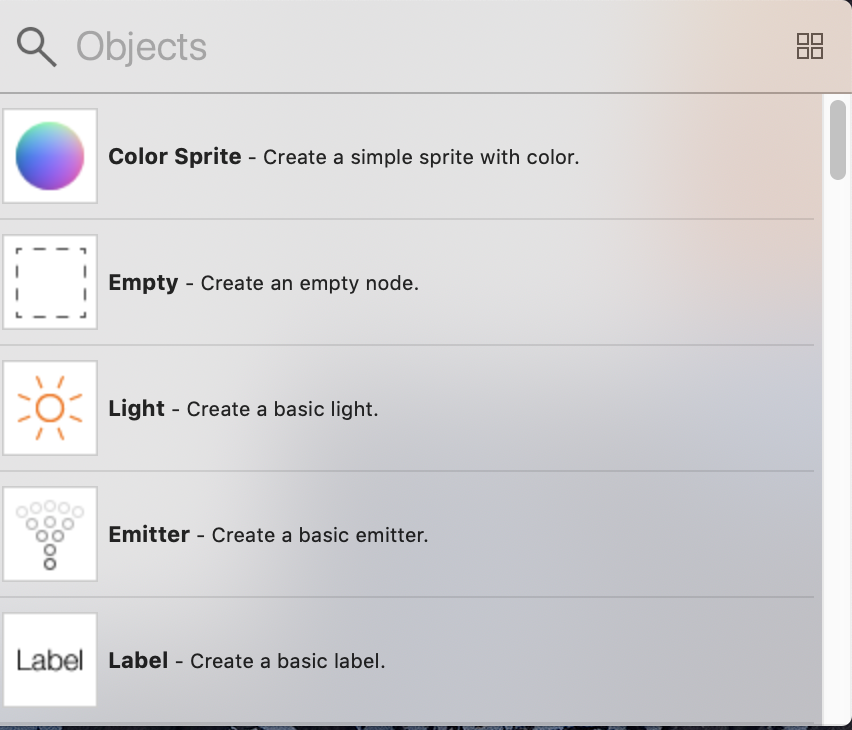Click 'Create a basic label' description
This screenshot has height=730, width=852.
coord(287,661)
